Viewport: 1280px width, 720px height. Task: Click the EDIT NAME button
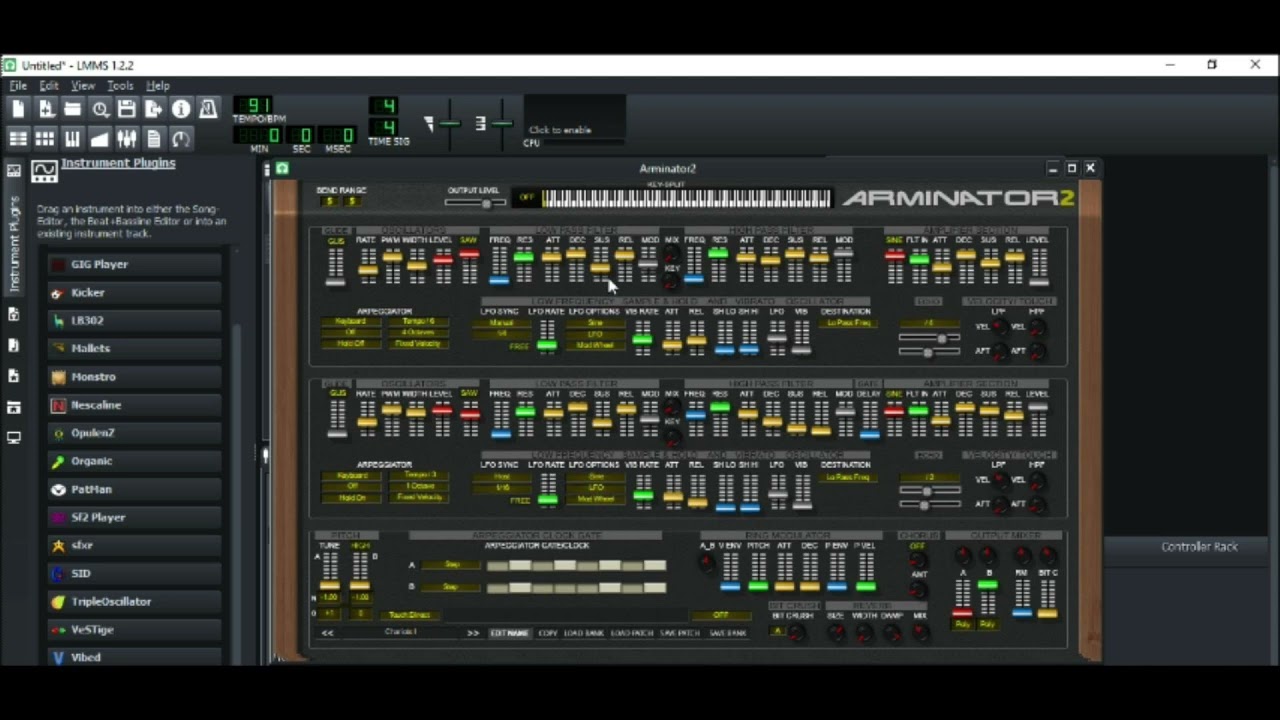point(509,633)
